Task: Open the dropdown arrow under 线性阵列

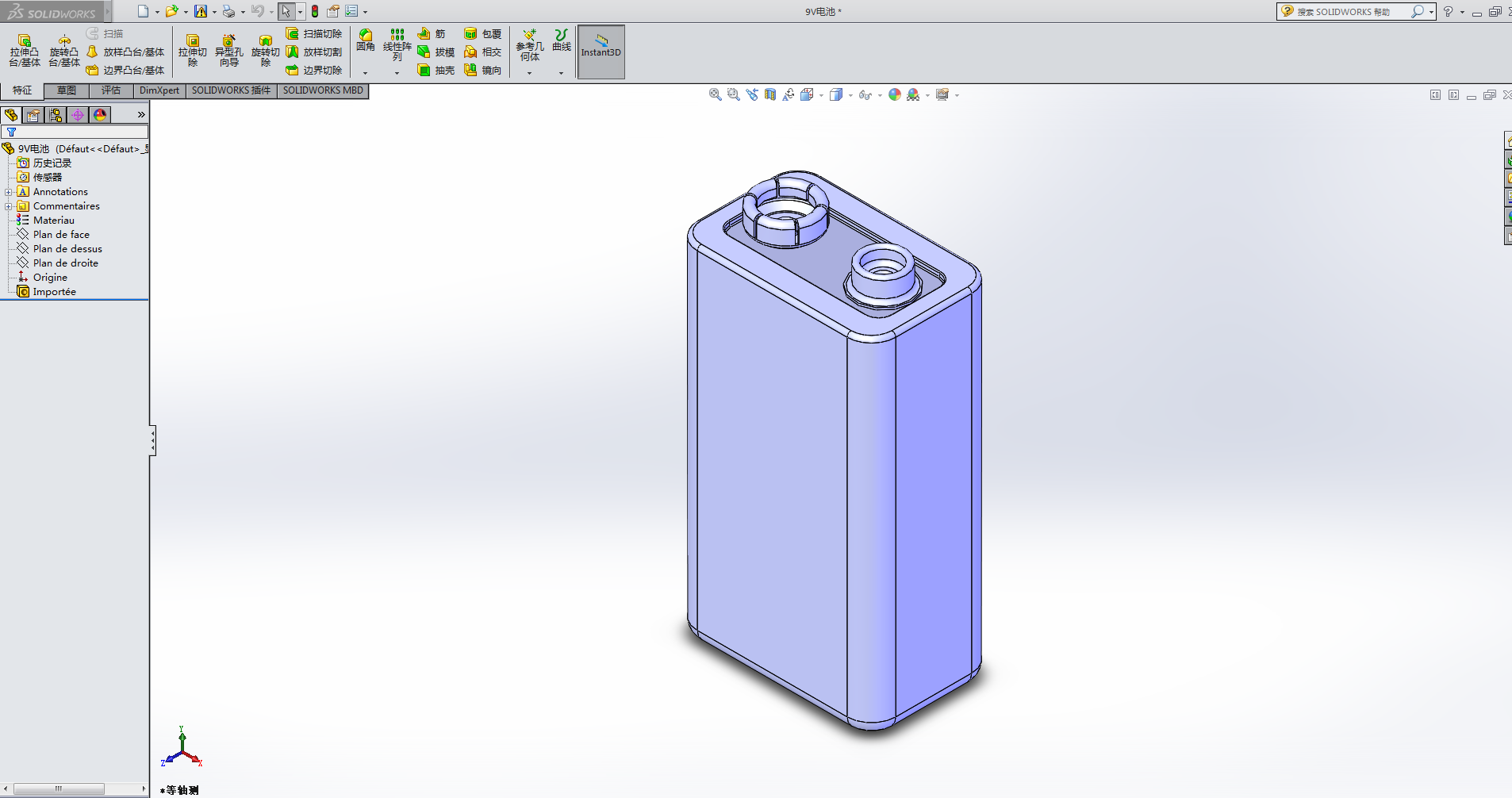Action: click(397, 73)
